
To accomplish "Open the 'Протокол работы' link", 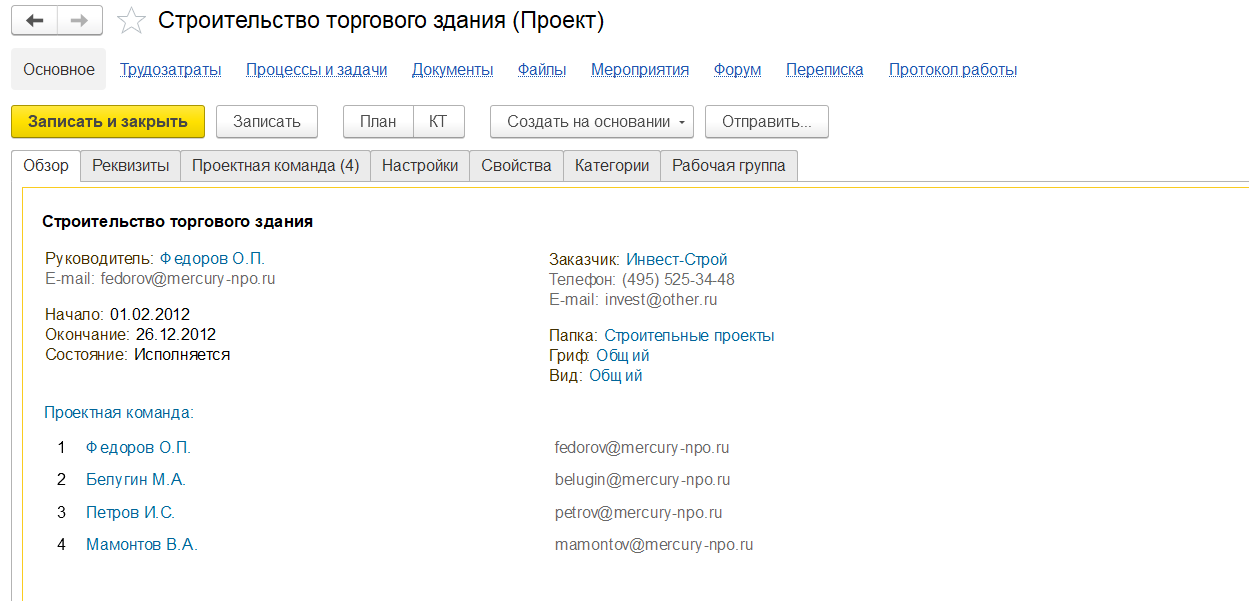I will (x=952, y=70).
